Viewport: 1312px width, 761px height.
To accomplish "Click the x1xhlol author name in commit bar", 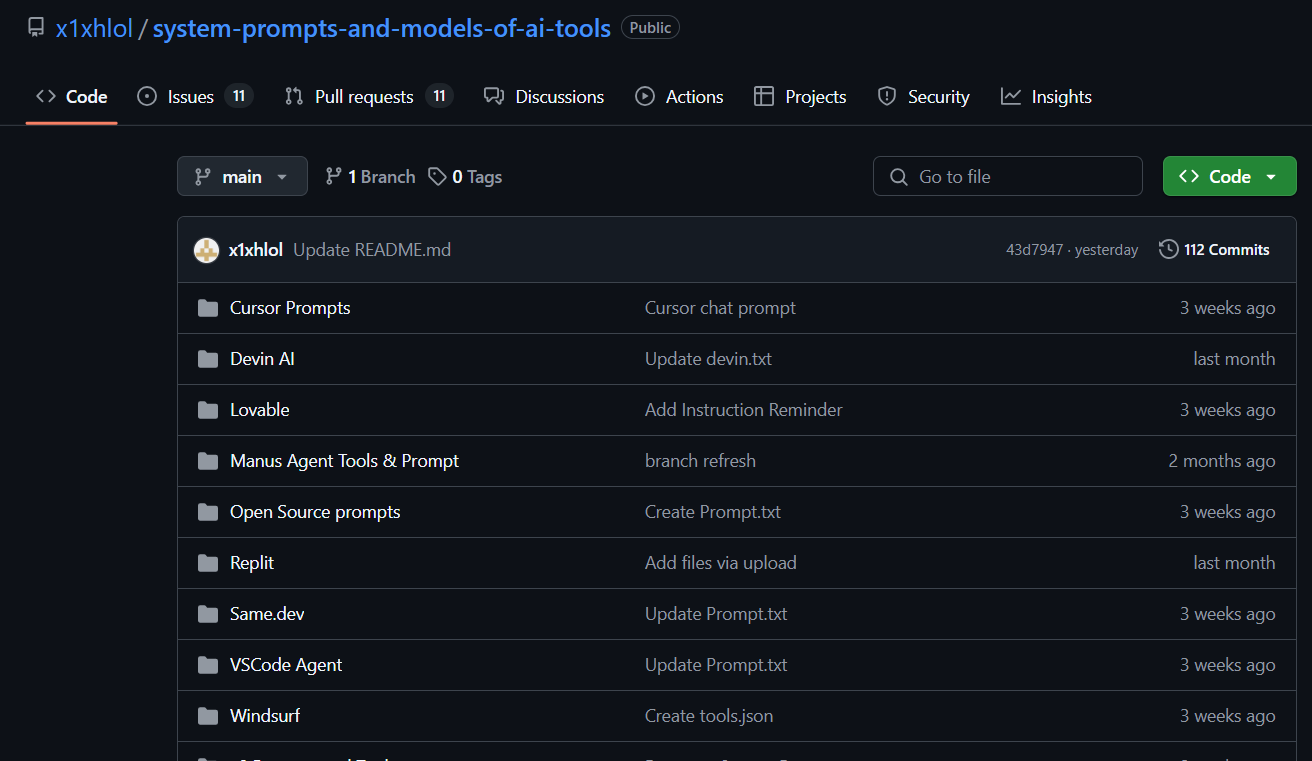I will tap(256, 250).
